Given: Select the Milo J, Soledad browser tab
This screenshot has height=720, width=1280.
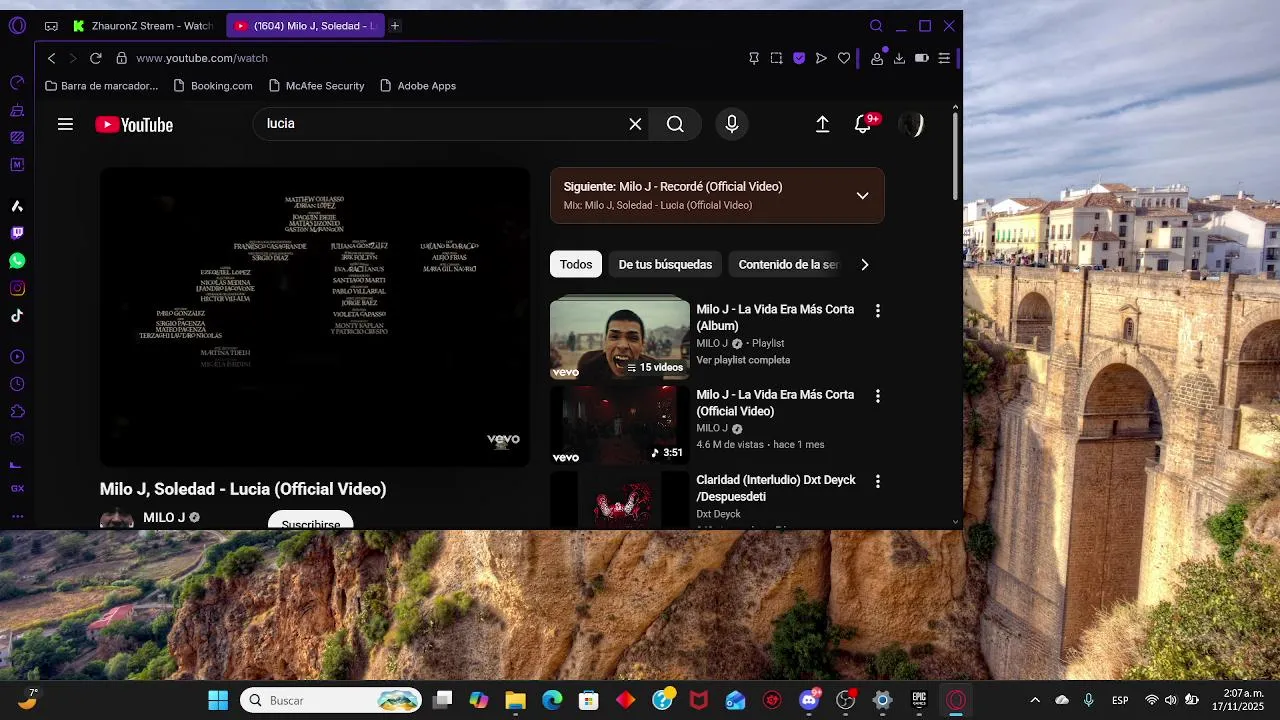Looking at the screenshot, I should 304,26.
